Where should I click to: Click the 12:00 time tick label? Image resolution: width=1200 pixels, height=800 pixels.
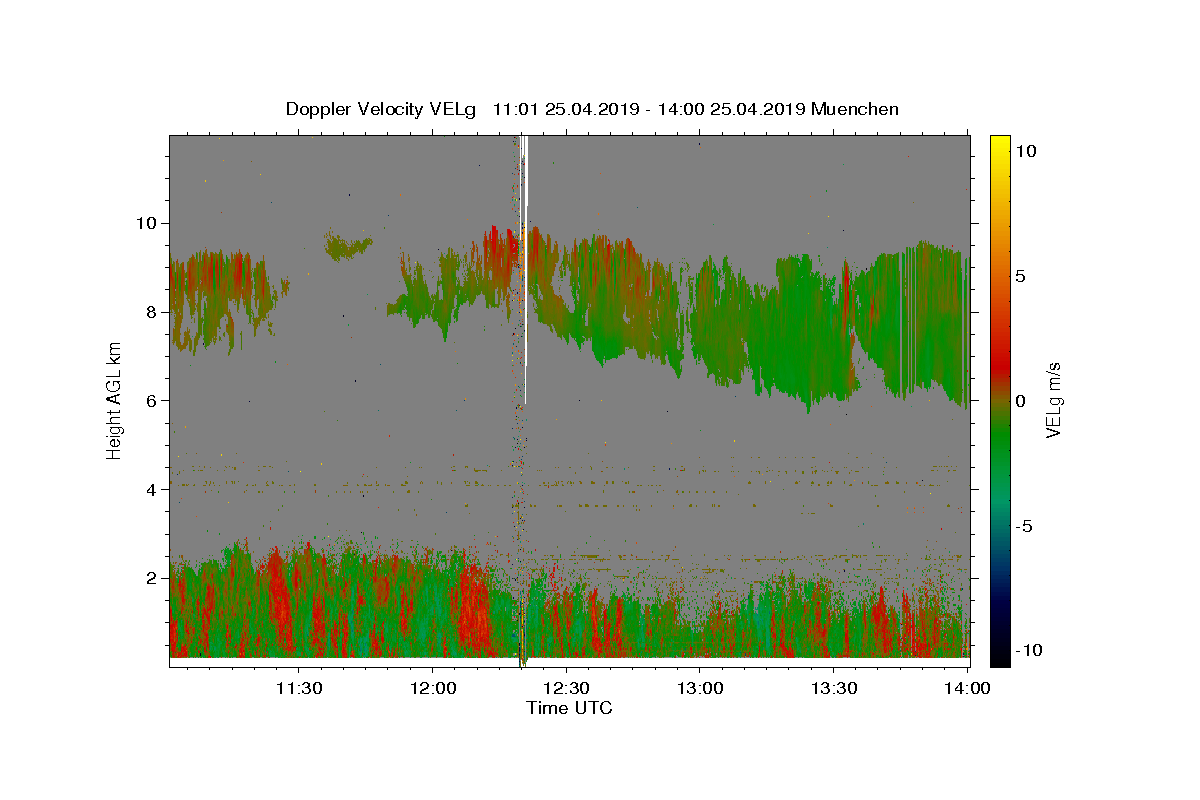pyautogui.click(x=432, y=688)
